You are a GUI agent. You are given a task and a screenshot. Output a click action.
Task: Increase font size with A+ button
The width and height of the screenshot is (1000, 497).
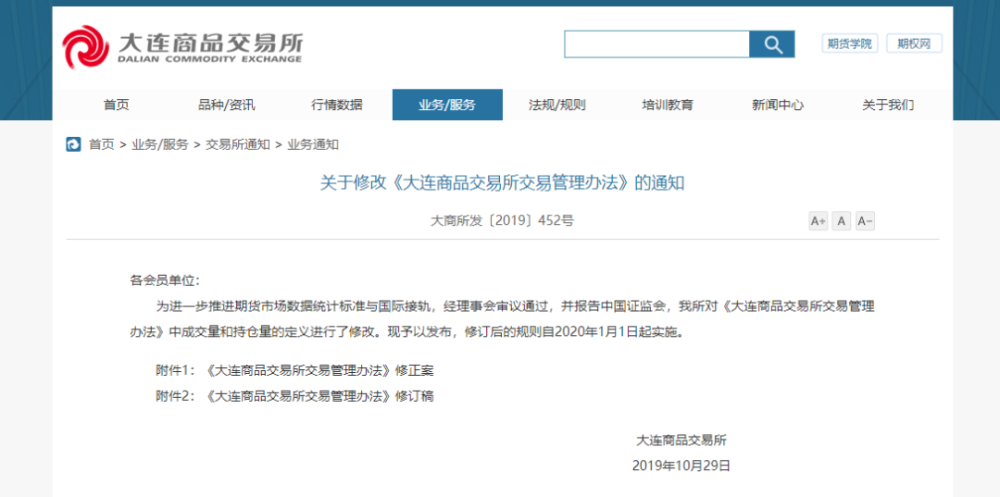pyautogui.click(x=818, y=221)
